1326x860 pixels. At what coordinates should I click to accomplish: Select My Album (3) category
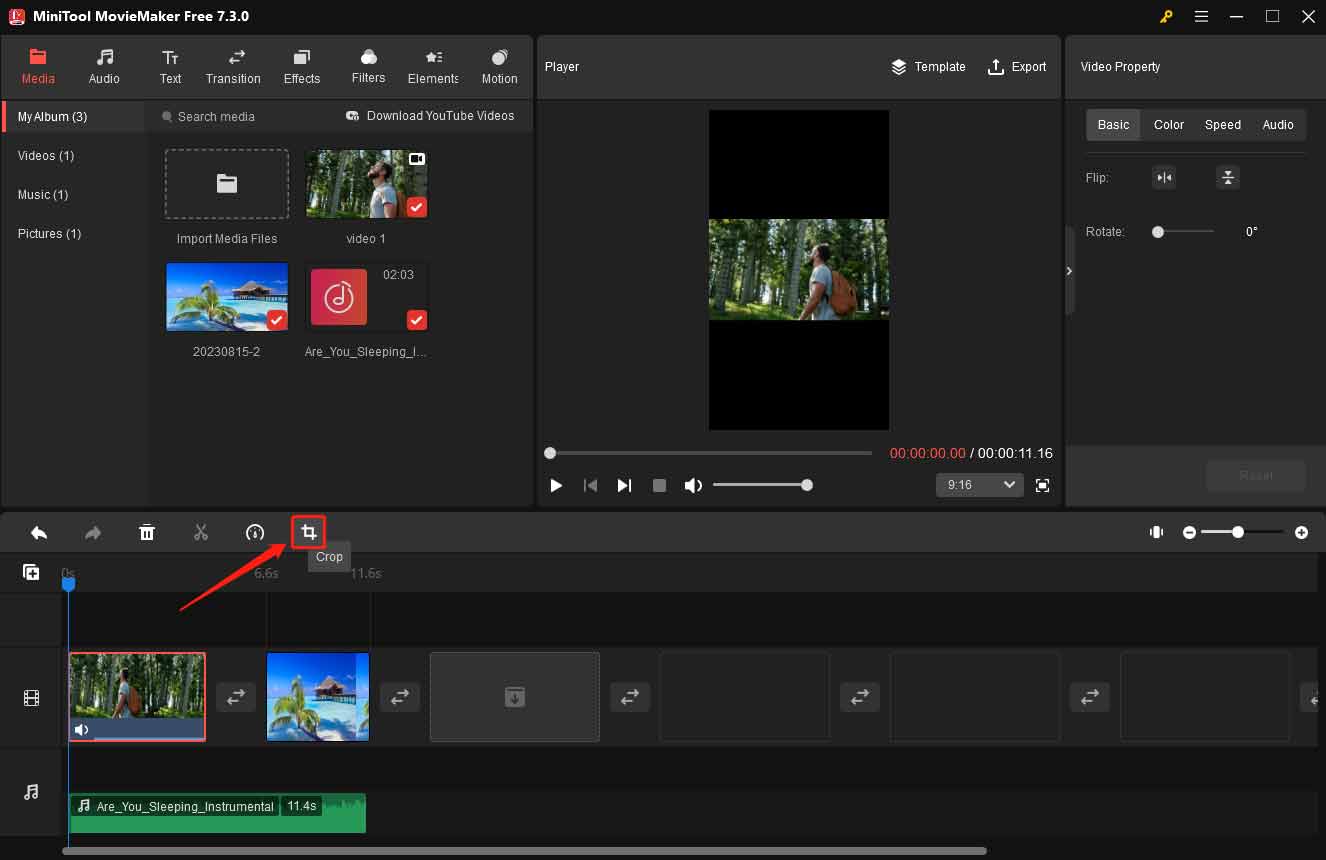pos(73,117)
